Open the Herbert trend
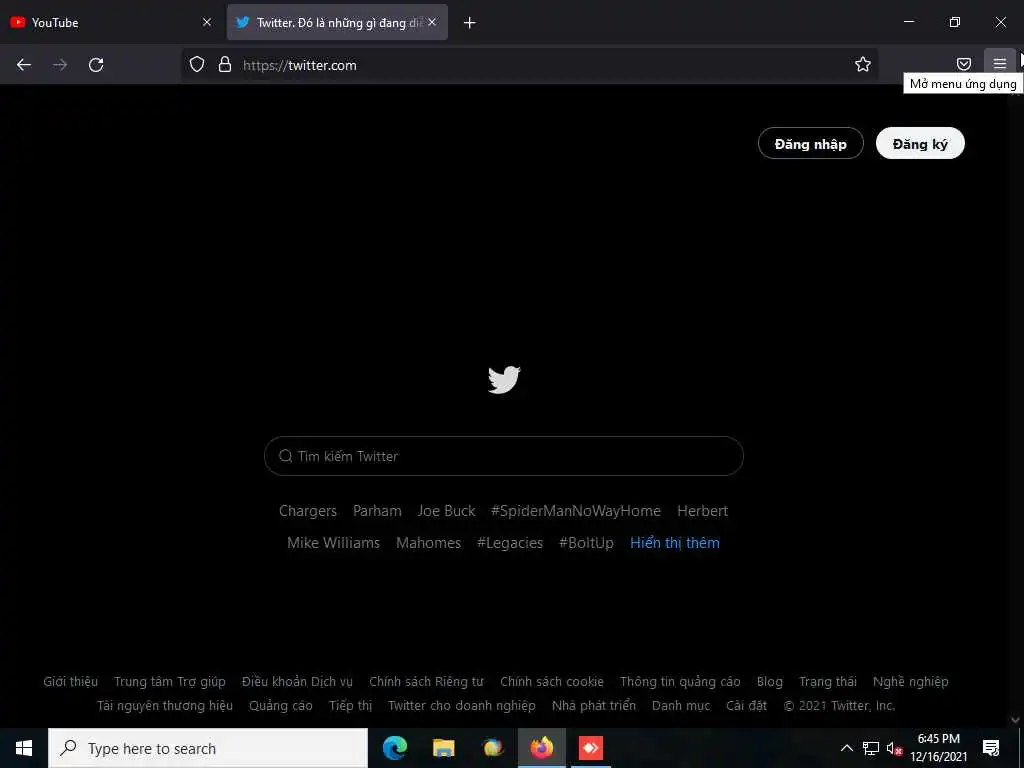The width and height of the screenshot is (1024, 768). 702,511
